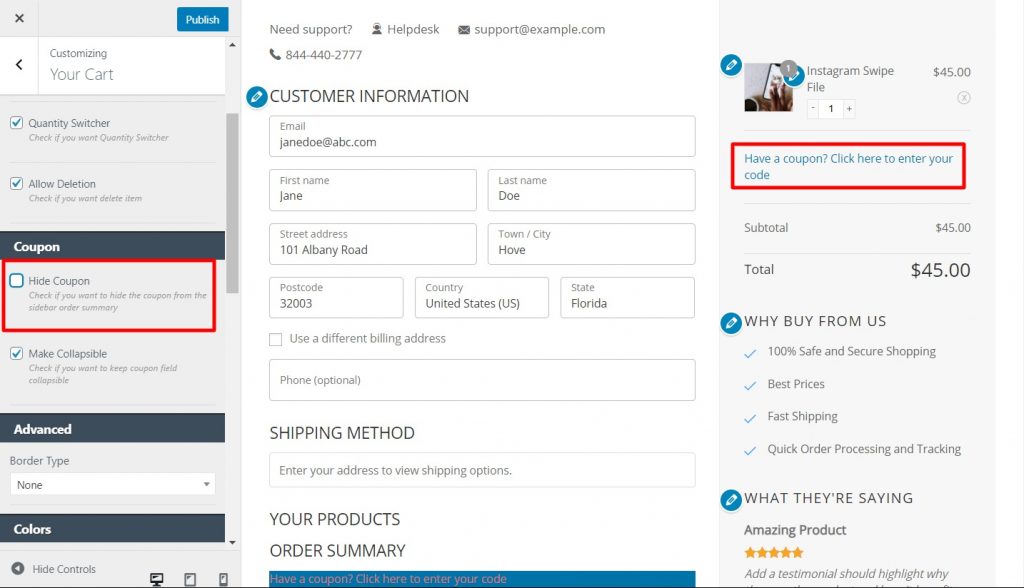This screenshot has width=1024, height=588.
Task: Click into the Email input field
Action: pos(482,136)
